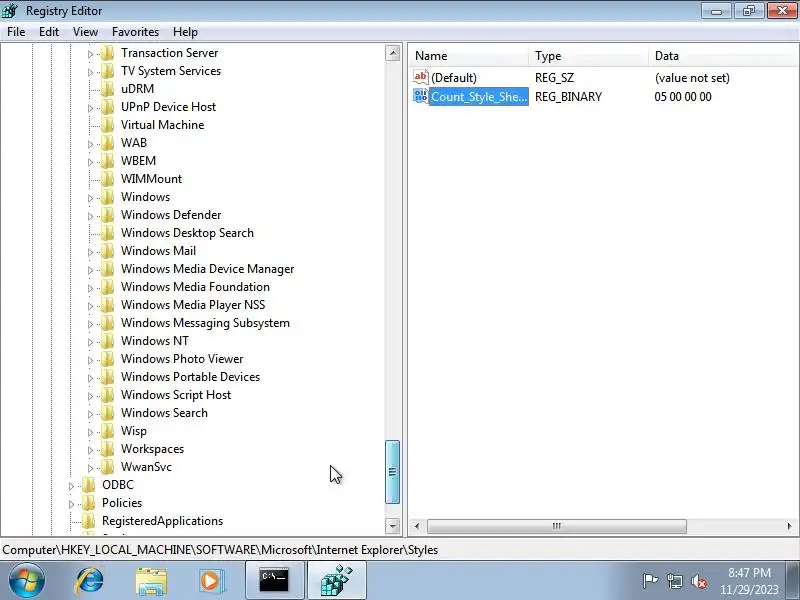Open Windows Media Player from taskbar

[211, 581]
